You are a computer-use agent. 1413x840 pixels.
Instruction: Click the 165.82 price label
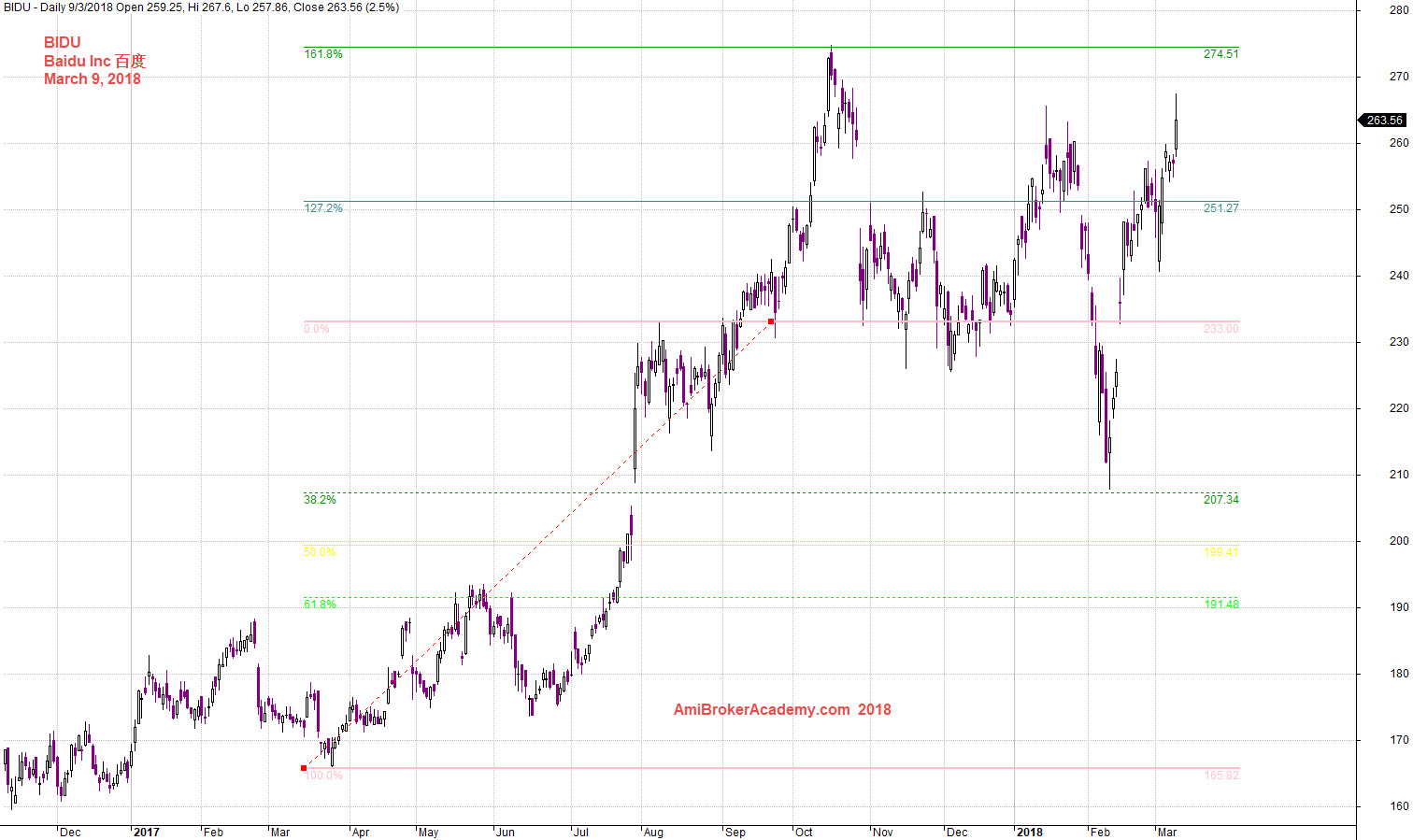click(x=1220, y=776)
